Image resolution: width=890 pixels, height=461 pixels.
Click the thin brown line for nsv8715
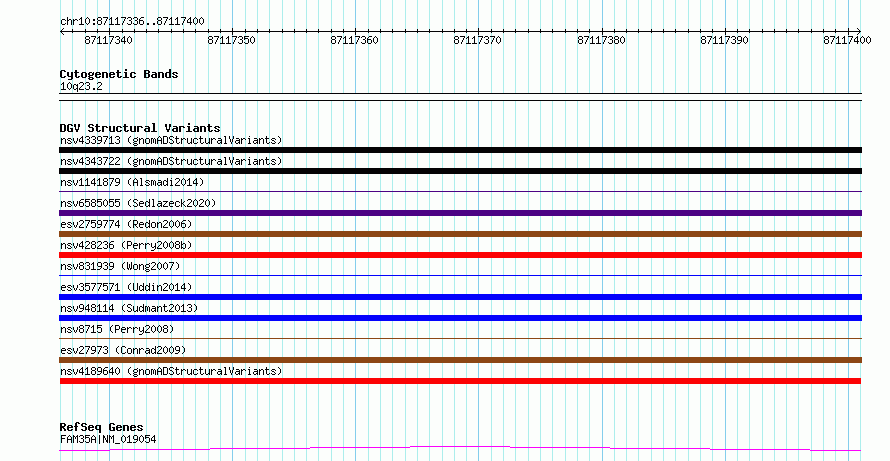pyautogui.click(x=460, y=339)
